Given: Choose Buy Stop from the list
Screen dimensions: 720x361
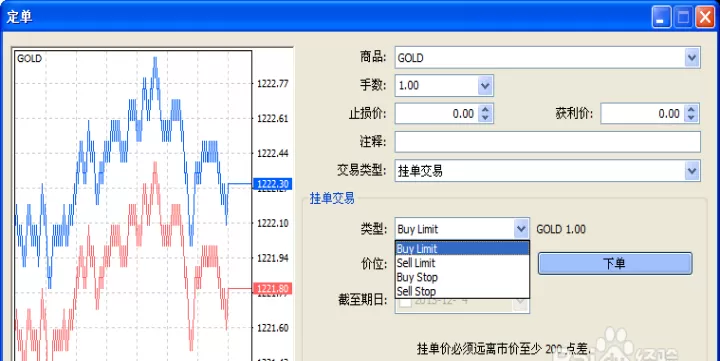Looking at the screenshot, I should pyautogui.click(x=462, y=277).
